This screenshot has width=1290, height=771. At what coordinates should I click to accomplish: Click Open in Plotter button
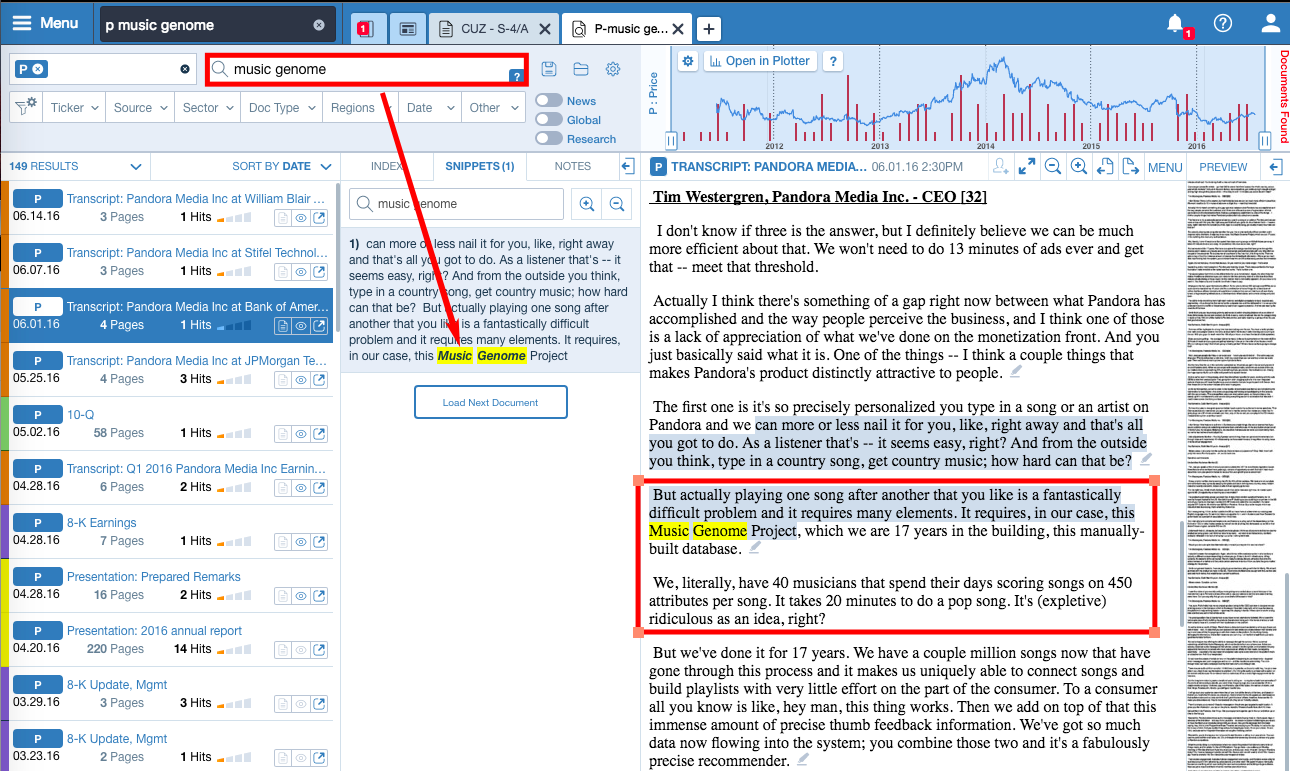pos(760,61)
